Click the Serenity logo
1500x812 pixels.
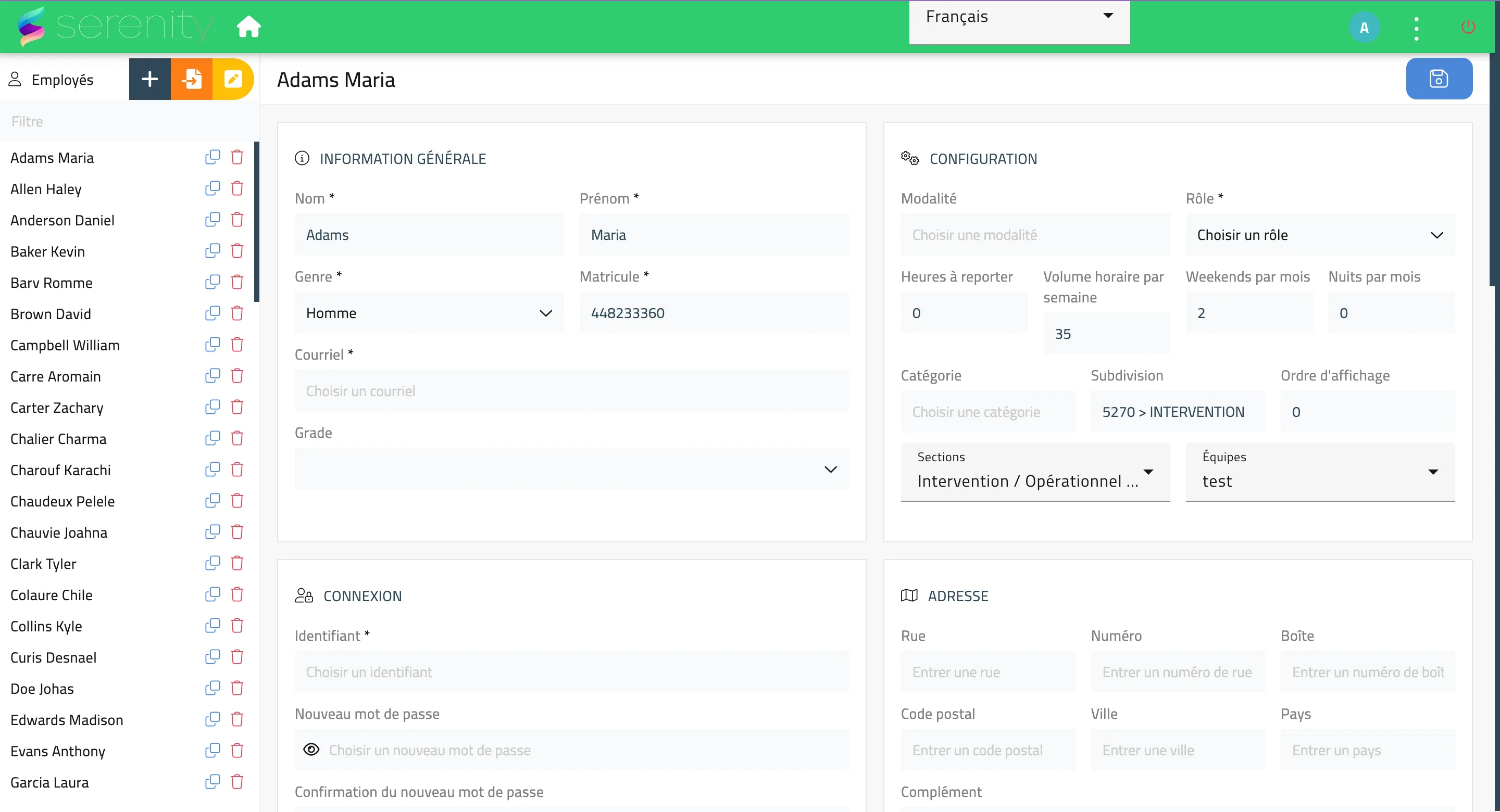point(115,26)
